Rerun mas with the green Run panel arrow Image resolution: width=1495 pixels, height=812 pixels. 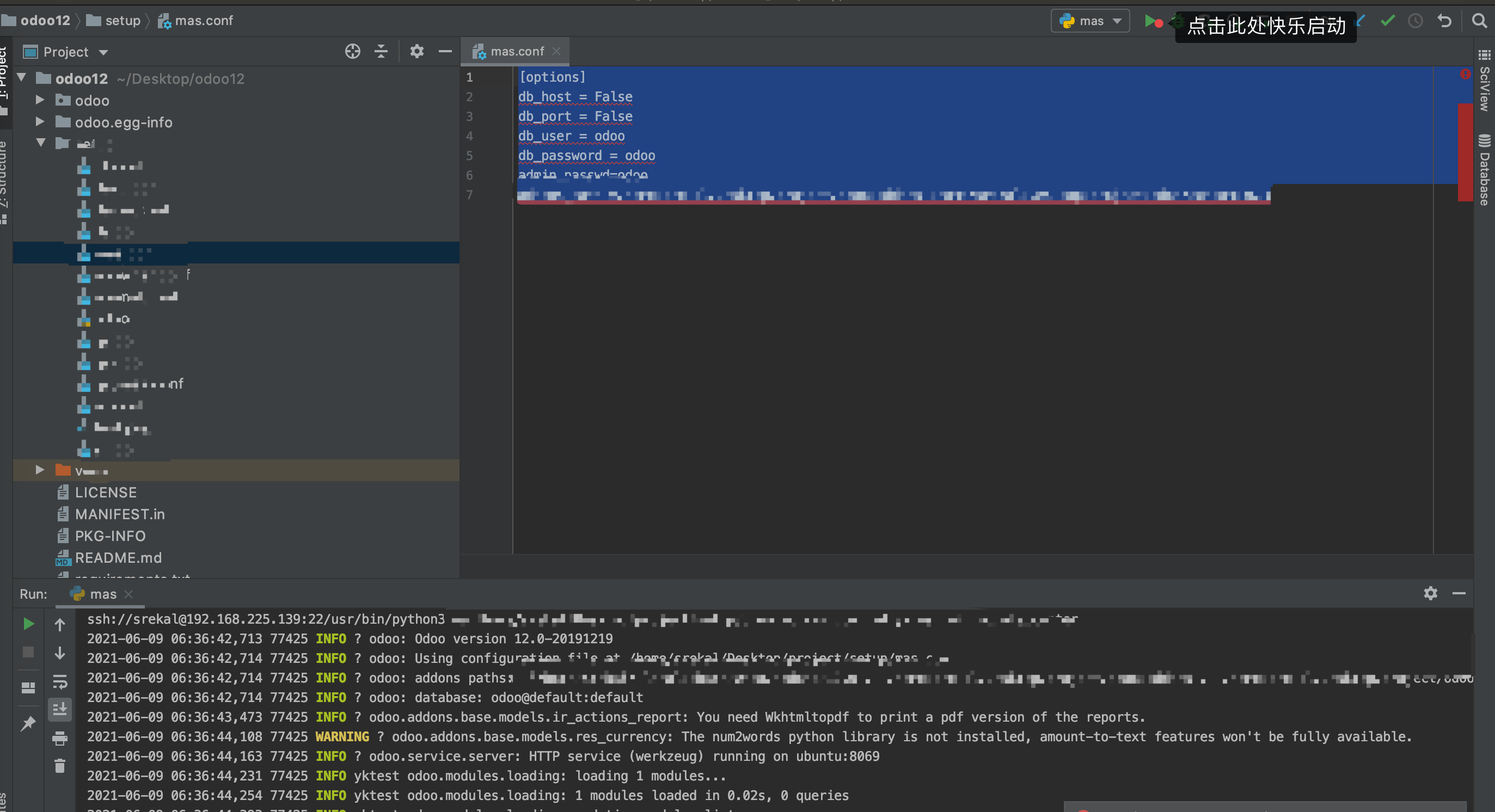point(28,624)
